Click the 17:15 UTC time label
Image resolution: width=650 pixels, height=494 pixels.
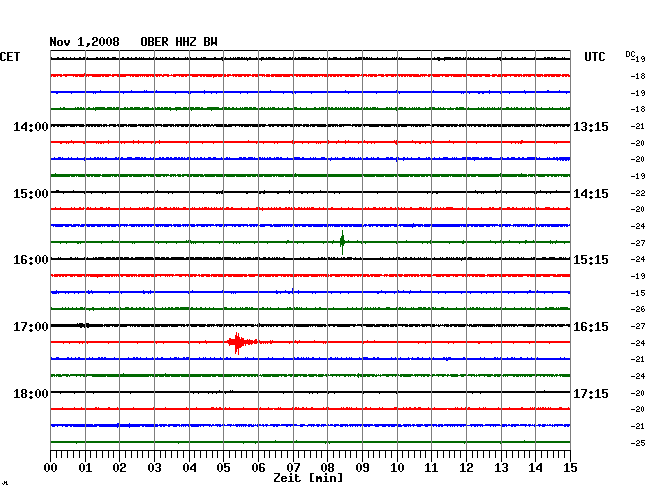[x=591, y=393]
